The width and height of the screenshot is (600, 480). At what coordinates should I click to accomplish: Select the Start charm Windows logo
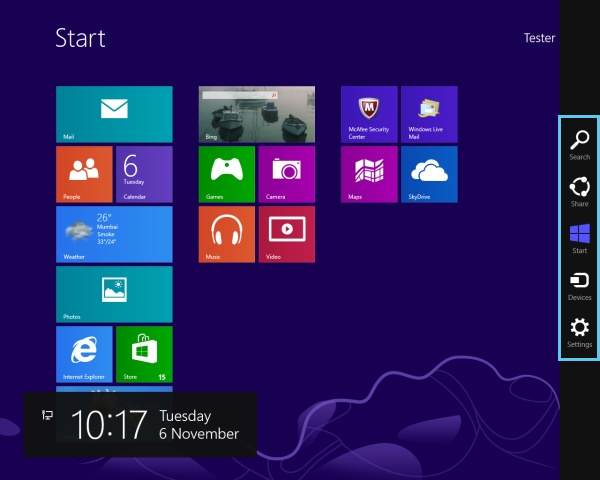click(579, 237)
